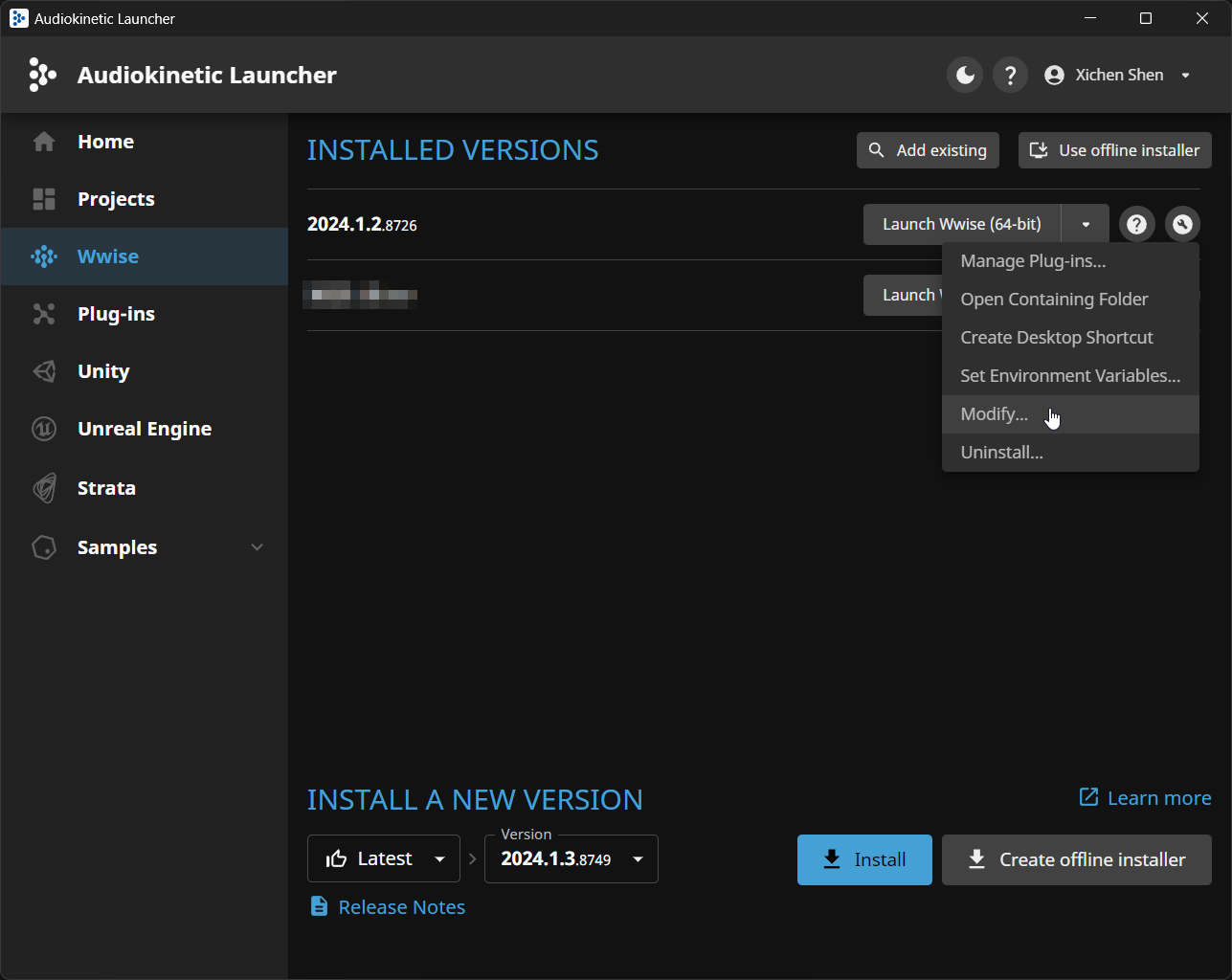The image size is (1232, 980).
Task: Open launch options arrow for 2024.1.2
Action: (x=1086, y=224)
